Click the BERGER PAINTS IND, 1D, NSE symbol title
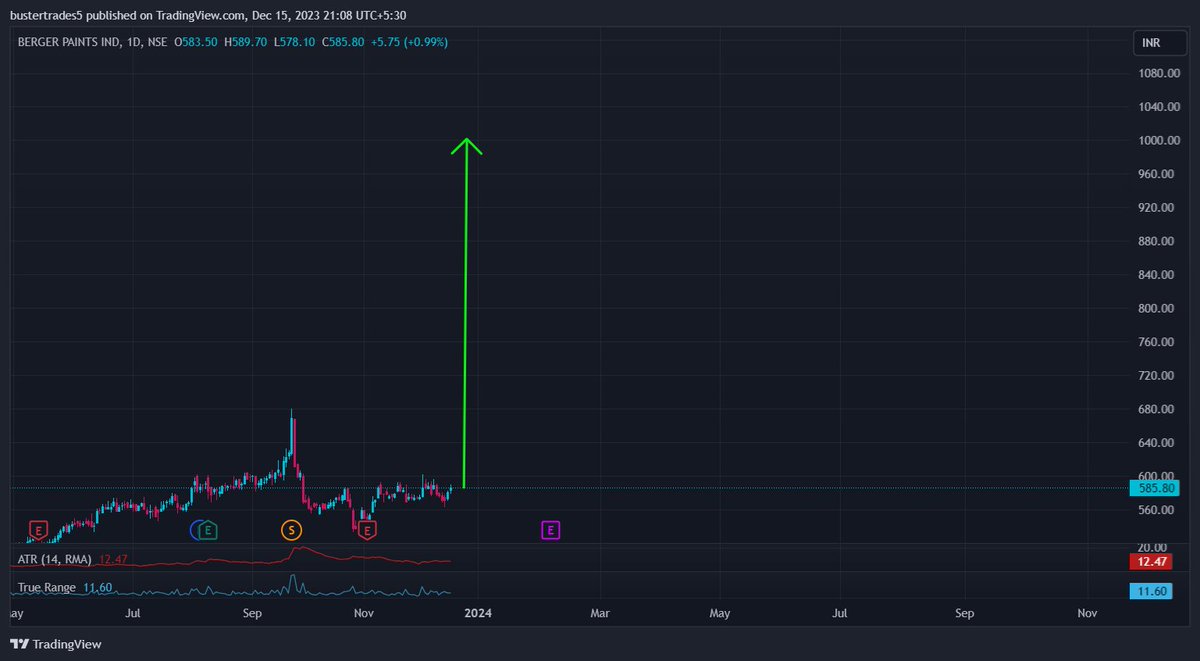This screenshot has width=1200, height=661. click(x=92, y=42)
